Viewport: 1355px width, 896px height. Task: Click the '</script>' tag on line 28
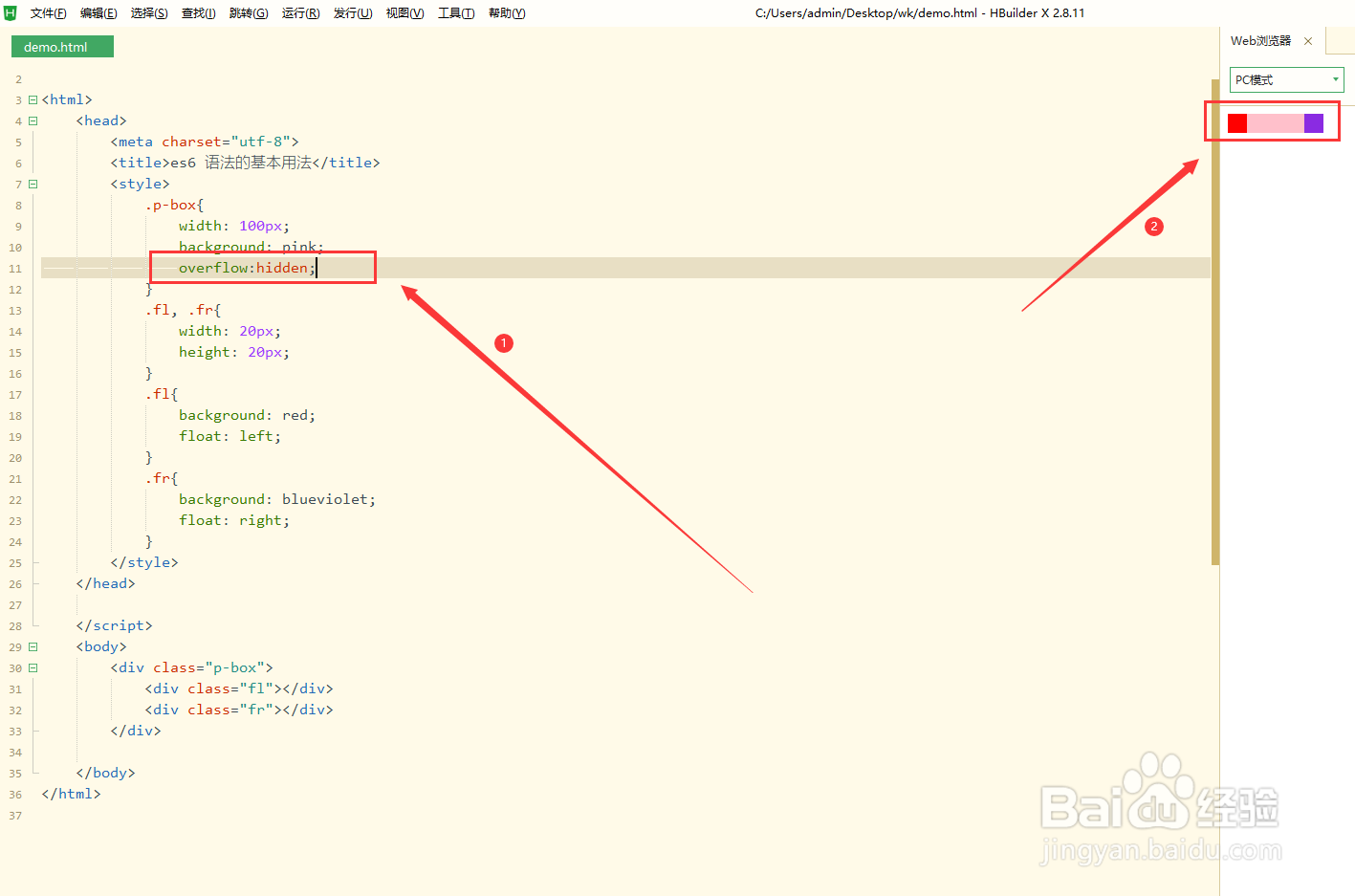point(114,625)
